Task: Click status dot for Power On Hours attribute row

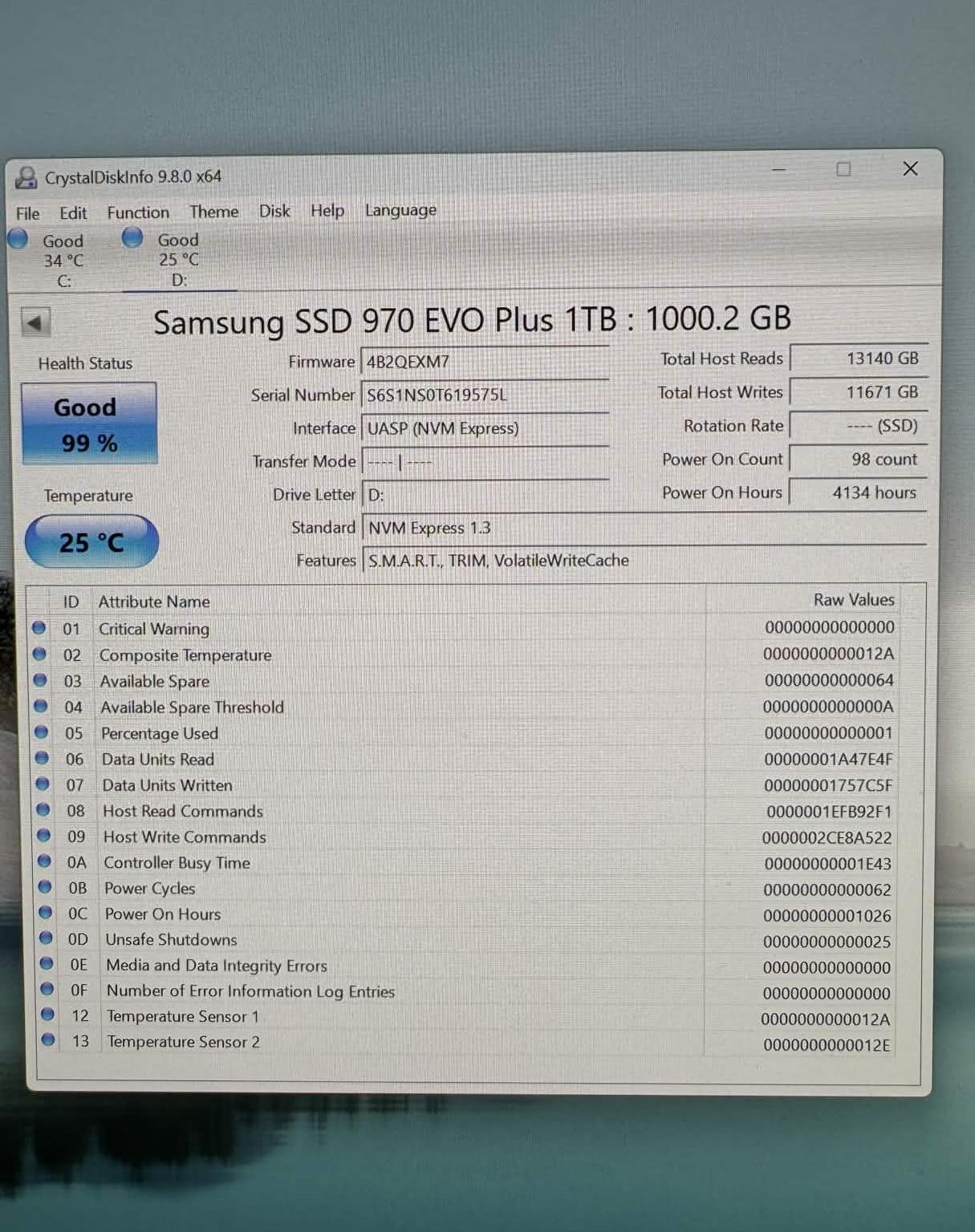Action: [46, 912]
